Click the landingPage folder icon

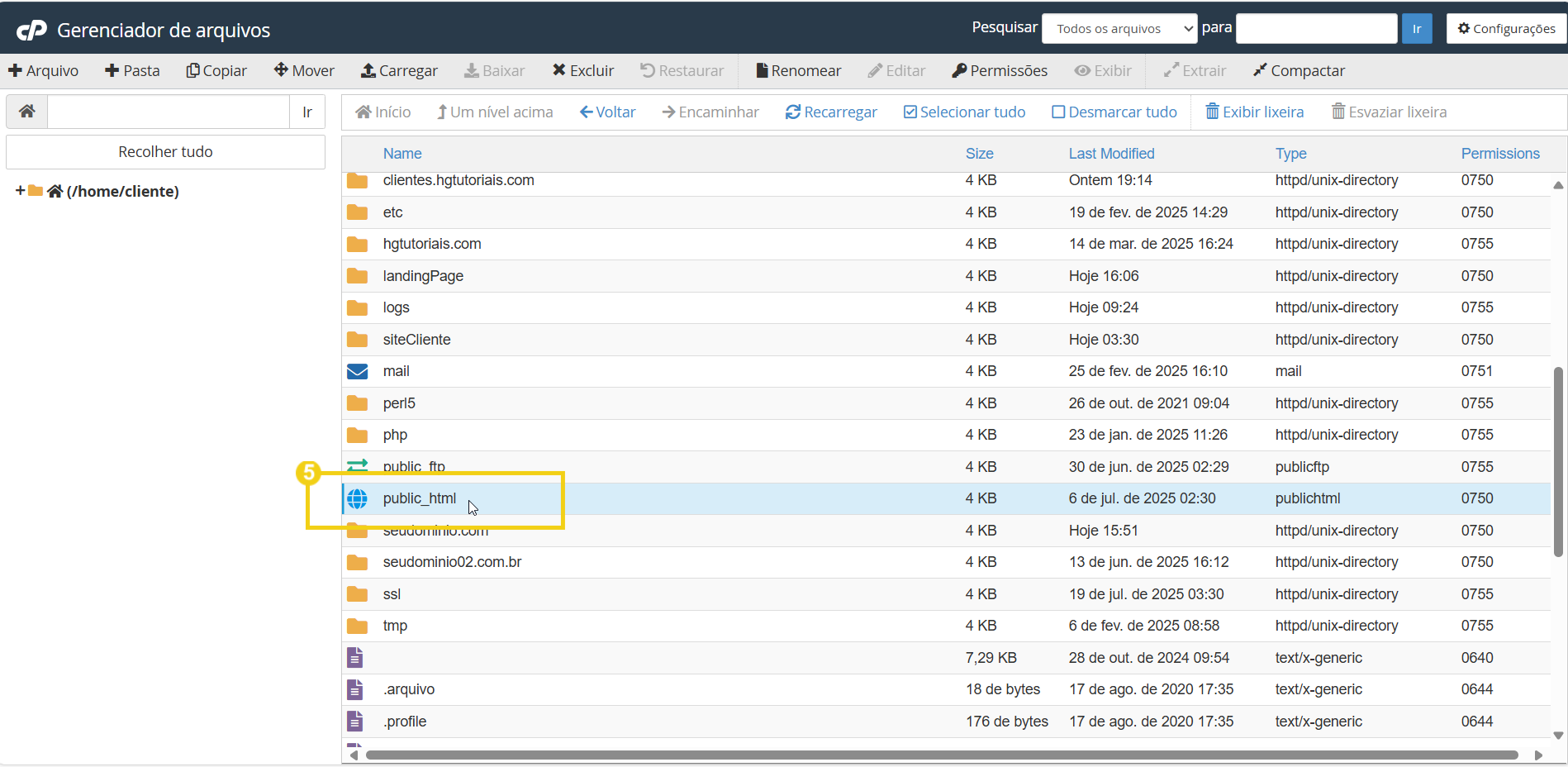(357, 276)
